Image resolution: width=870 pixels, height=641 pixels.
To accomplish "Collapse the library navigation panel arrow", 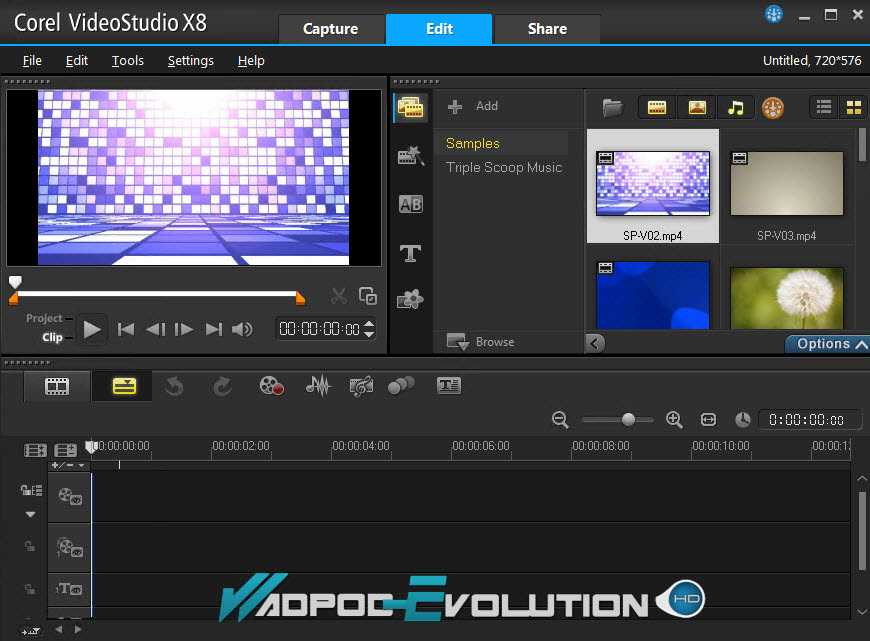I will pos(595,343).
